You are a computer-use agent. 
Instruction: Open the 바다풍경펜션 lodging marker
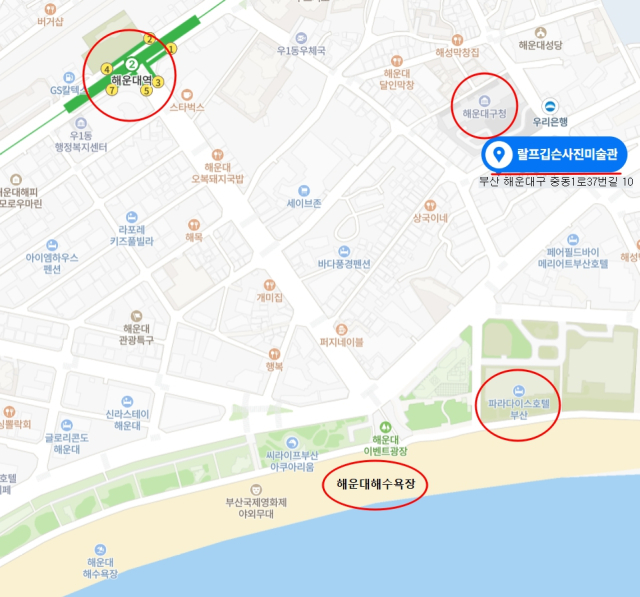[344, 251]
